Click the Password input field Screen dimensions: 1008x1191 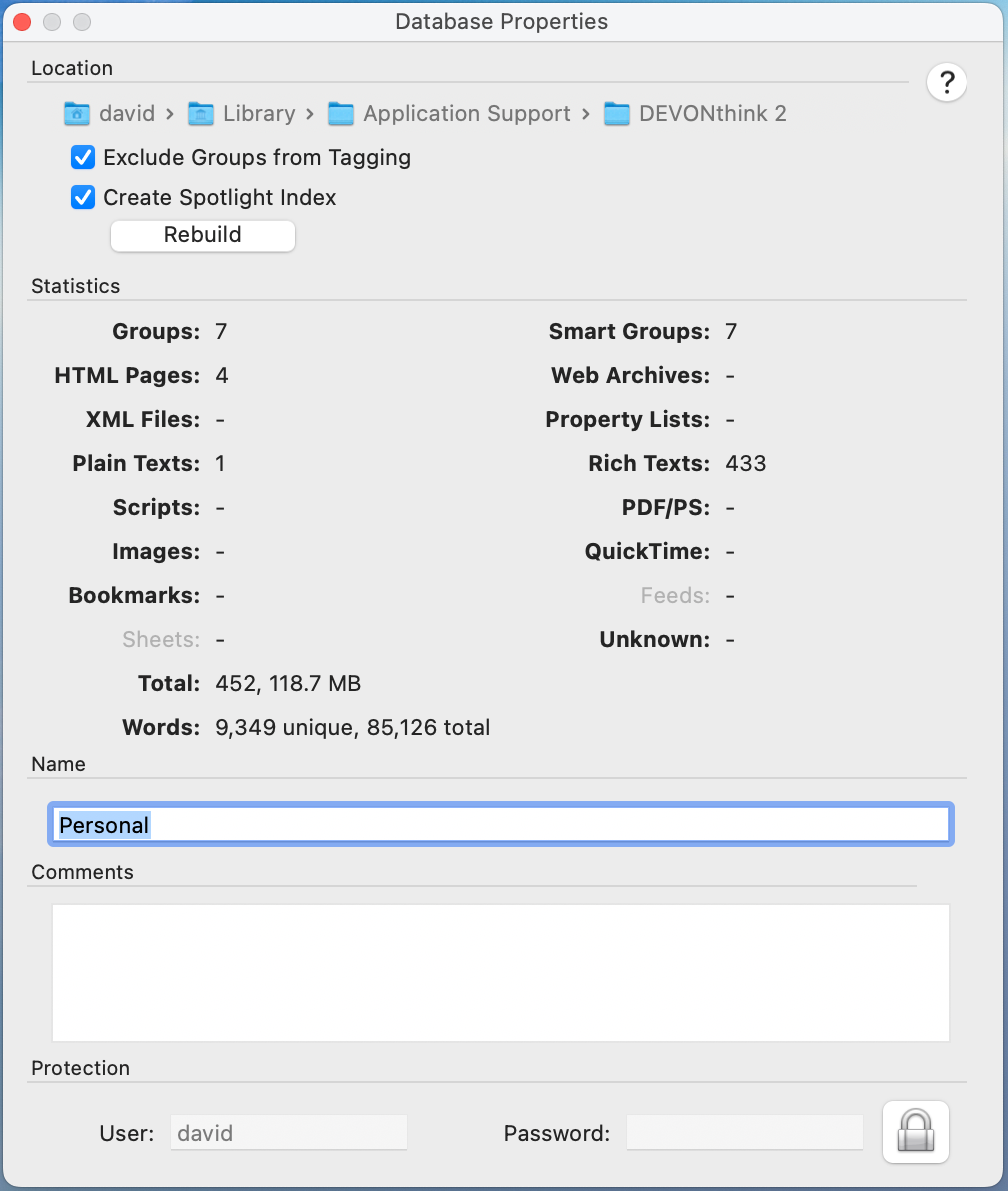[744, 1133]
